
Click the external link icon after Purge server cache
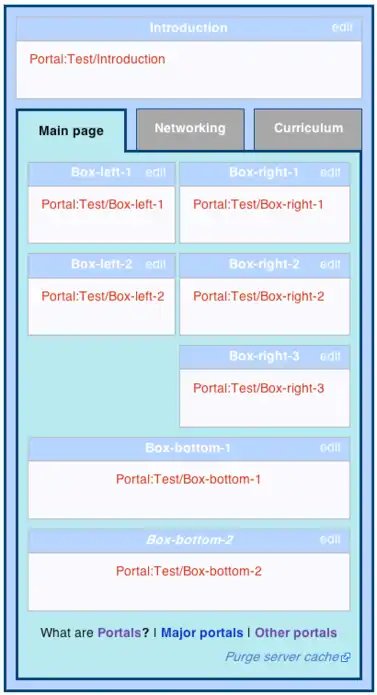(346, 657)
